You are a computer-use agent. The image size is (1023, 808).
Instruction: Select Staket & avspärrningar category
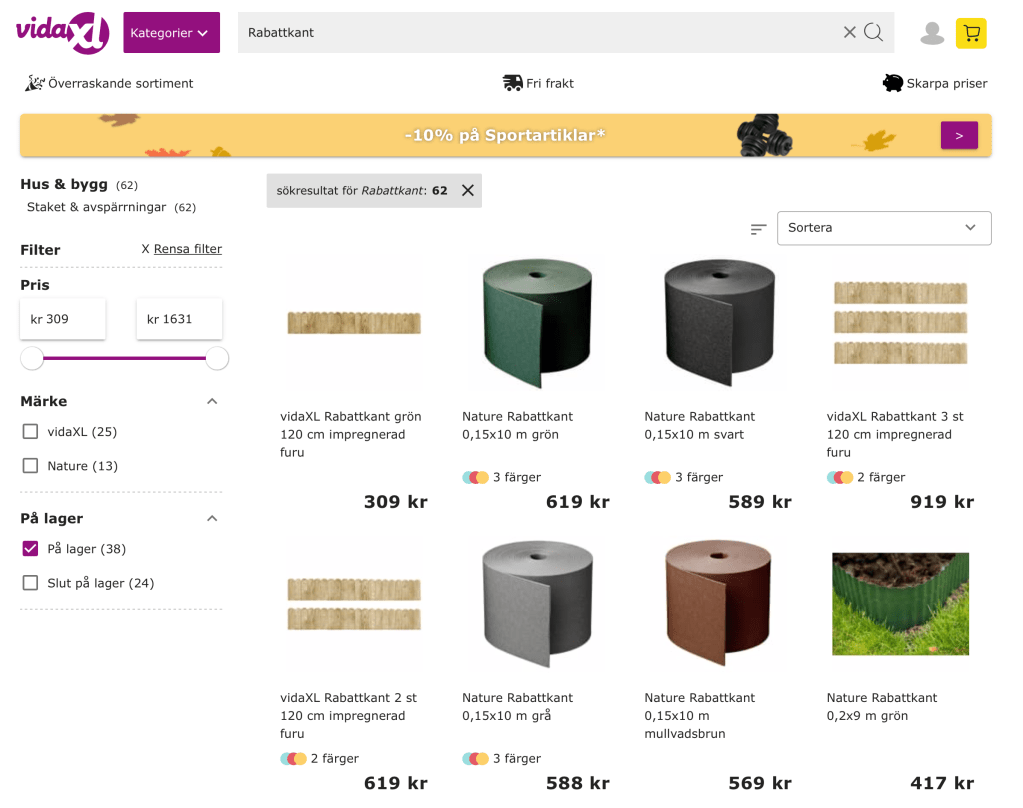click(97, 208)
